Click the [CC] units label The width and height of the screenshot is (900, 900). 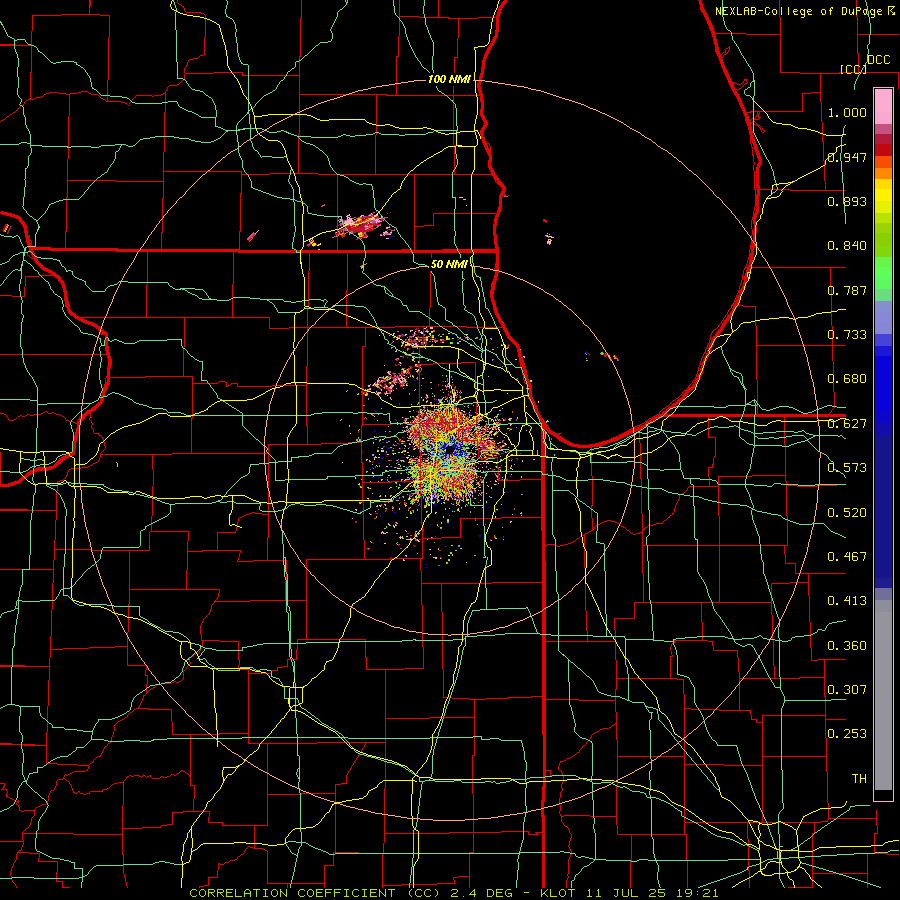(853, 69)
